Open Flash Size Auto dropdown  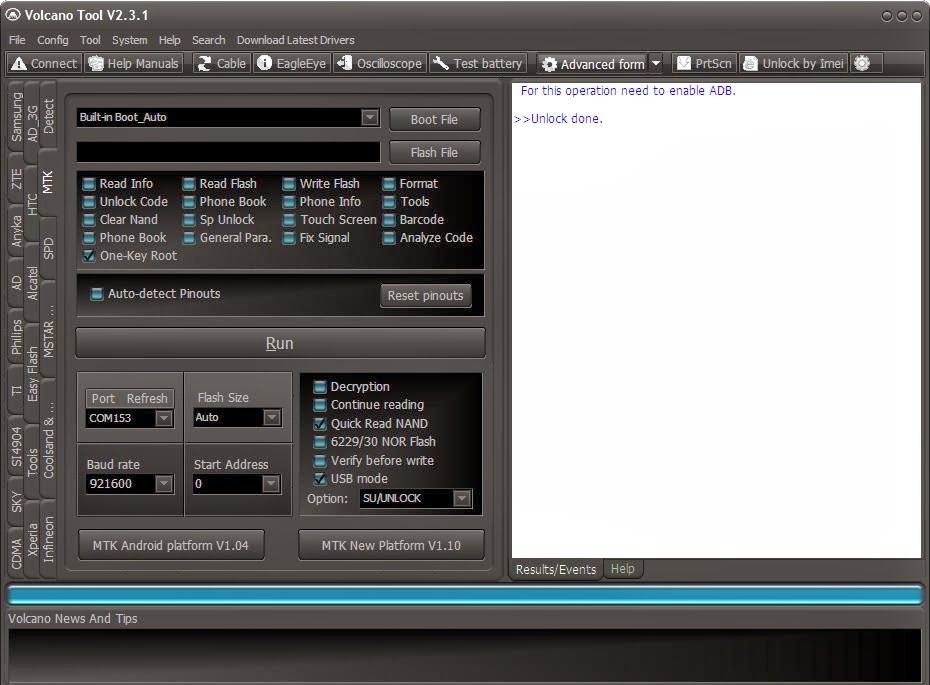(x=272, y=418)
